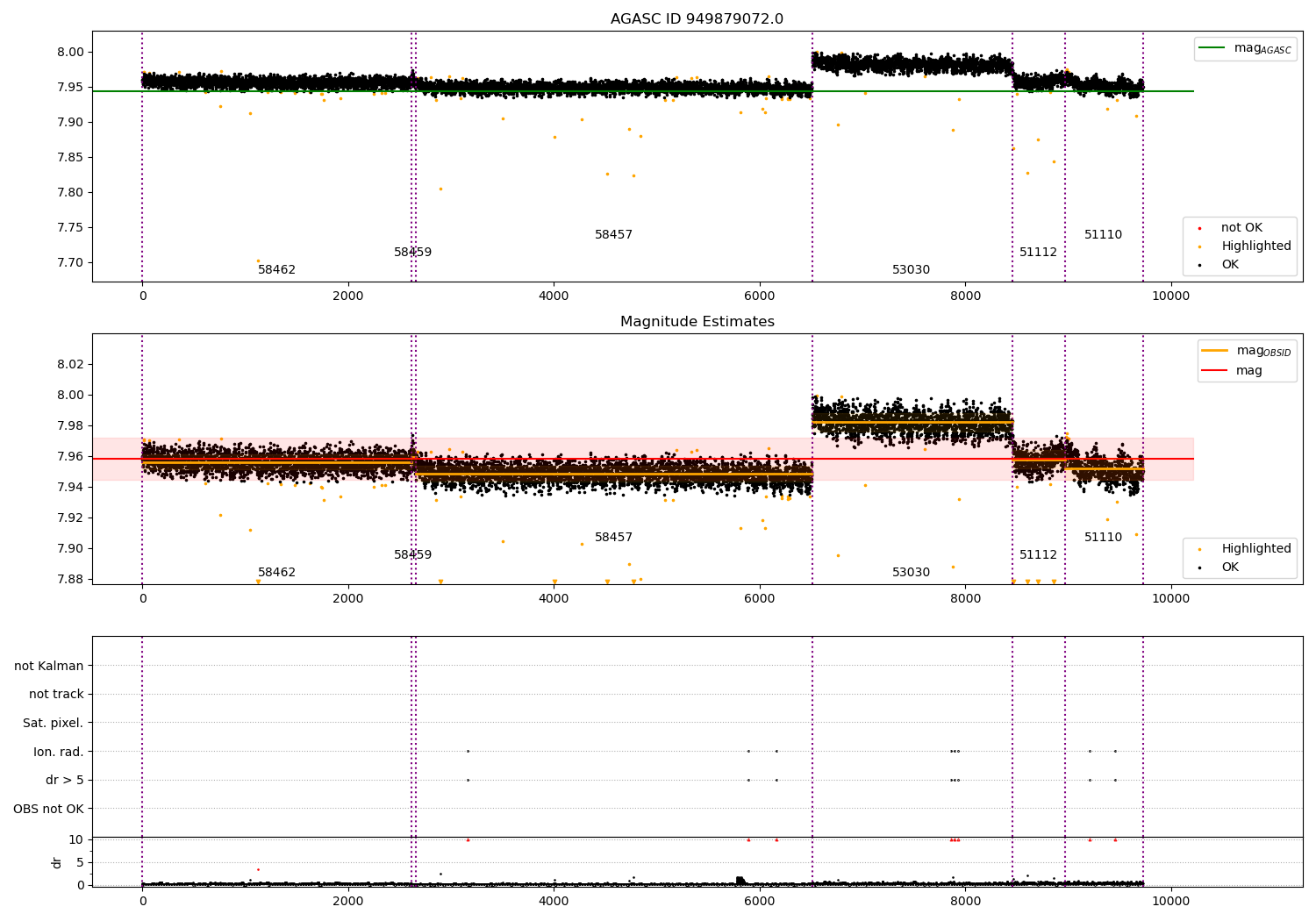This screenshot has width=1316, height=921.
Task: Click the 'dr > 5' row label
Action: coord(65,780)
